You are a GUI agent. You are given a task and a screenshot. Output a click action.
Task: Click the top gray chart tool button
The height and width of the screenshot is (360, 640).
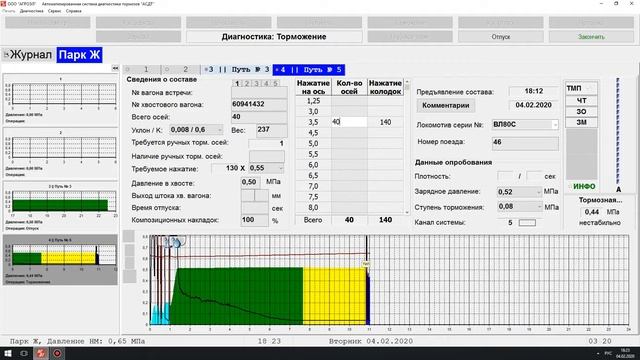(x=129, y=236)
